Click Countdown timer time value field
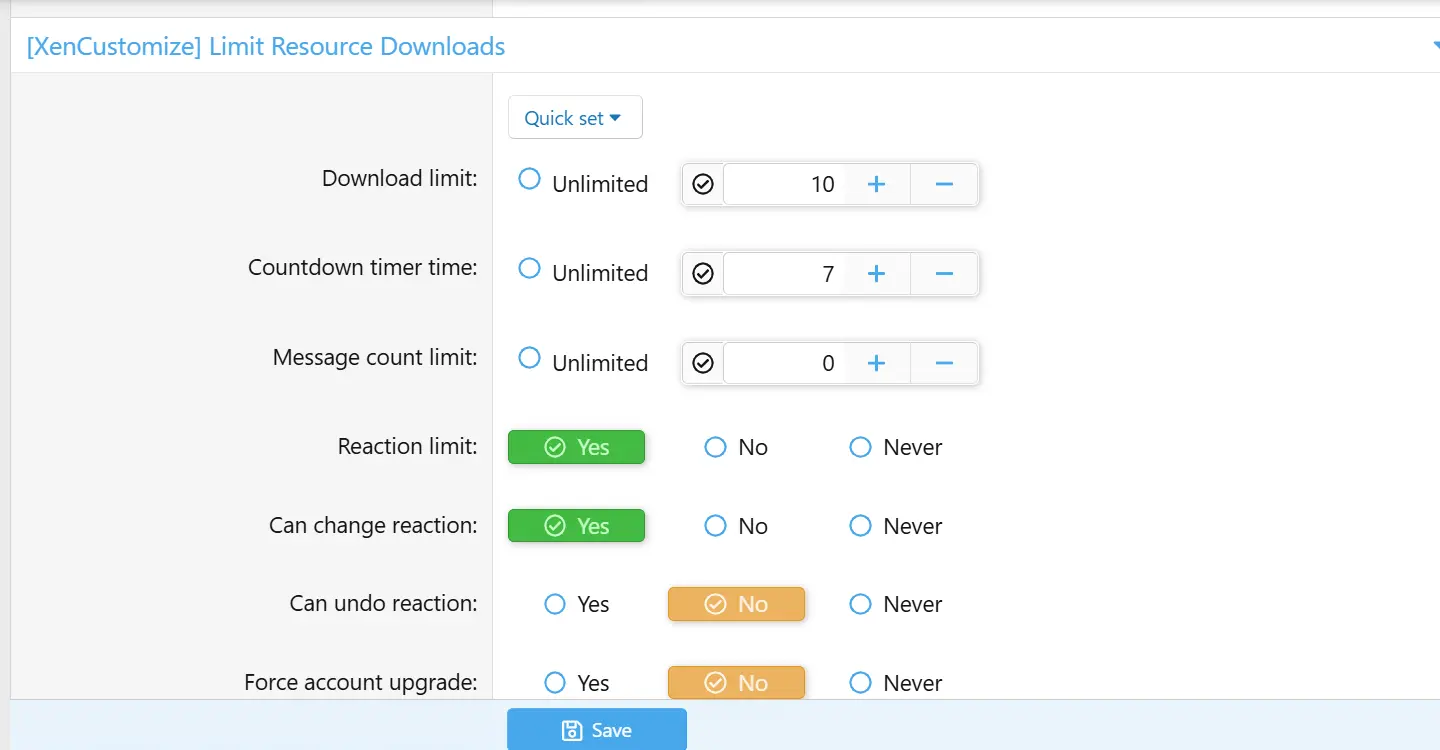The image size is (1440, 750). [783, 274]
